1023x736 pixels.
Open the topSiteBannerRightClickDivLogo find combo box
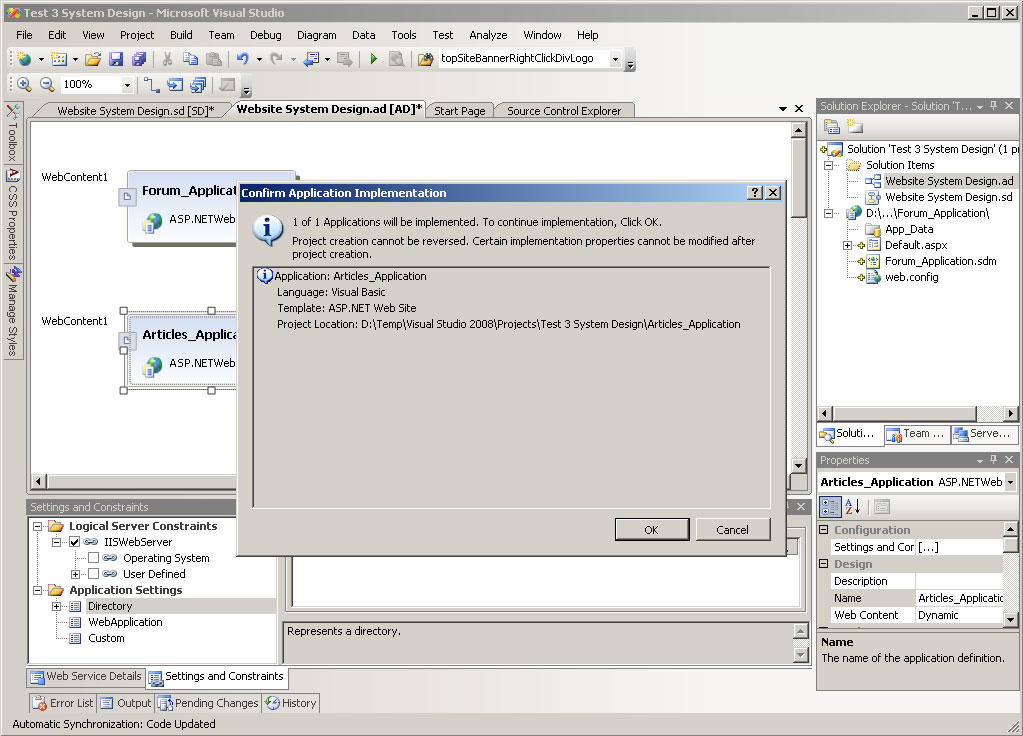615,59
